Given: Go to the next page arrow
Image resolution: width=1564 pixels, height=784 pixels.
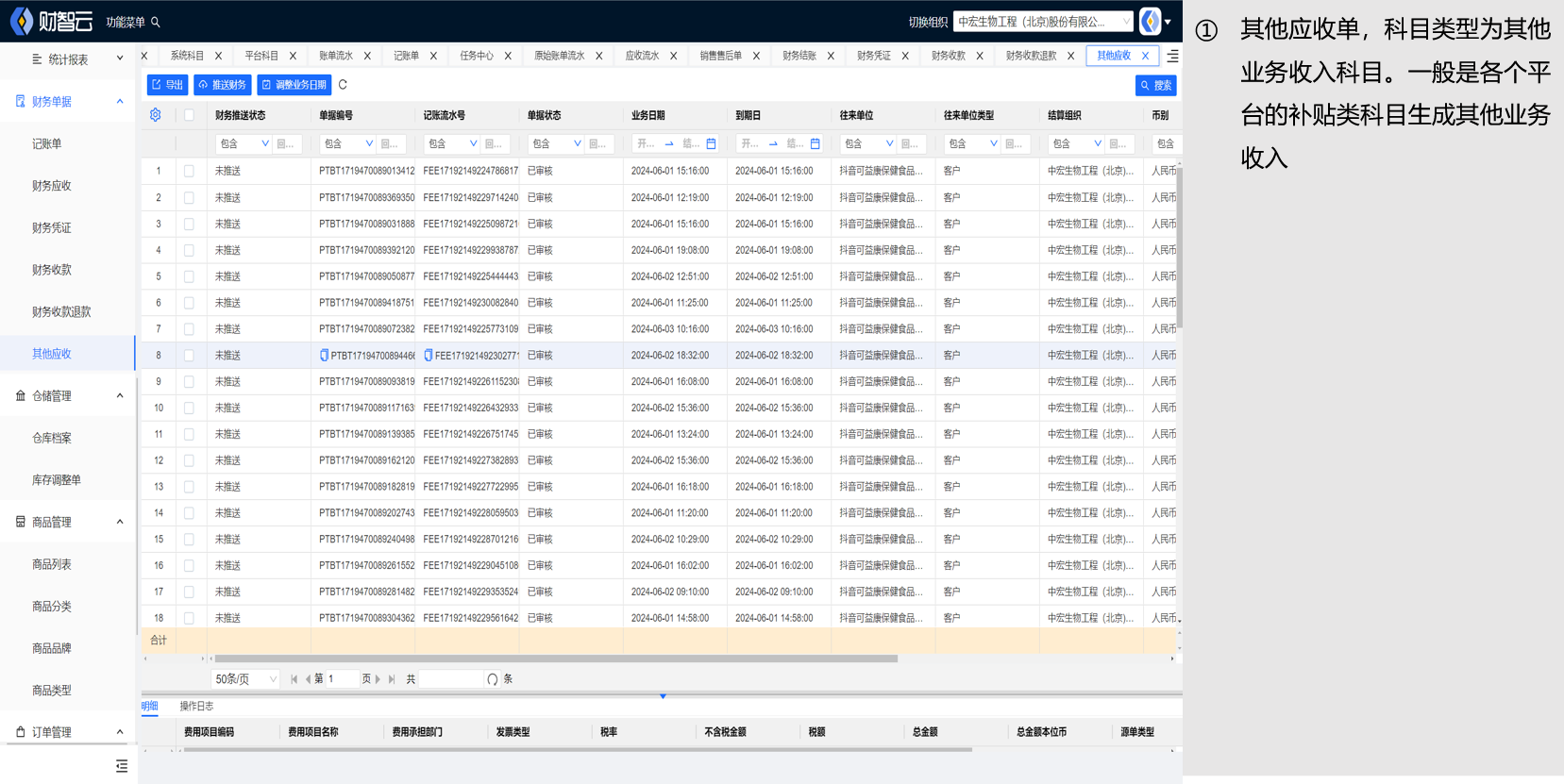Looking at the screenshot, I should pyautogui.click(x=378, y=679).
